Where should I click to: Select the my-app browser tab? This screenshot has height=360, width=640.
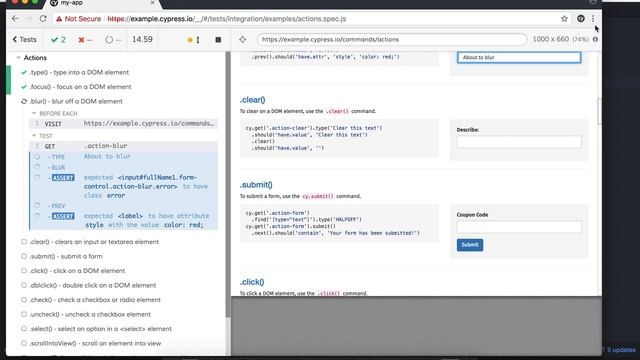pyautogui.click(x=102, y=3)
